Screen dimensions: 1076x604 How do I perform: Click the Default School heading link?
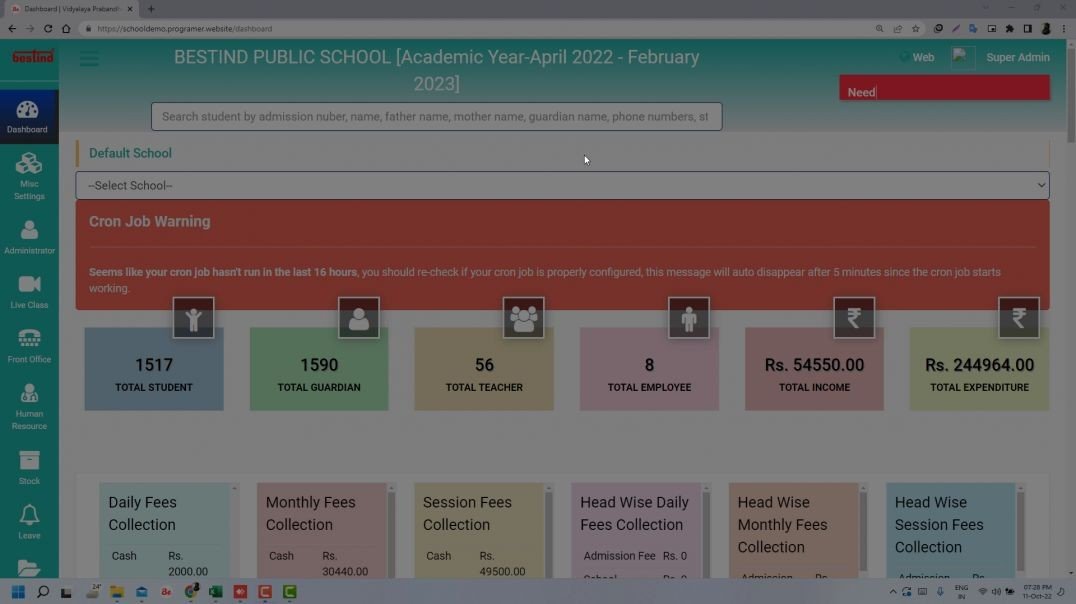(x=130, y=153)
